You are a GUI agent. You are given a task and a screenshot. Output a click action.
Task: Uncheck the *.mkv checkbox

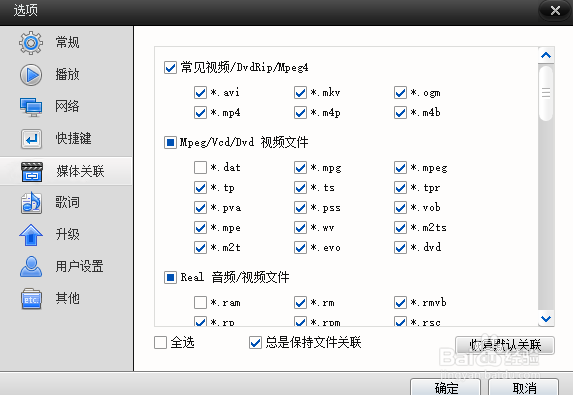coord(300,92)
